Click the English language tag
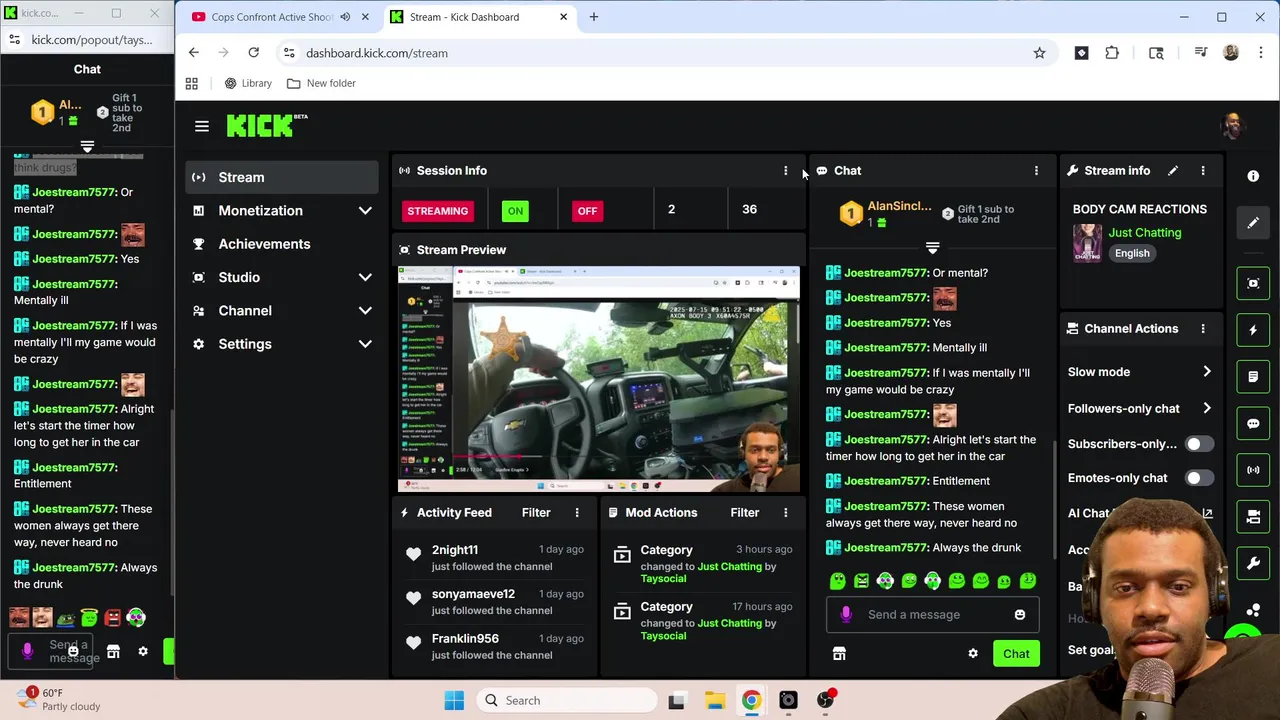This screenshot has height=720, width=1280. pyautogui.click(x=1132, y=253)
